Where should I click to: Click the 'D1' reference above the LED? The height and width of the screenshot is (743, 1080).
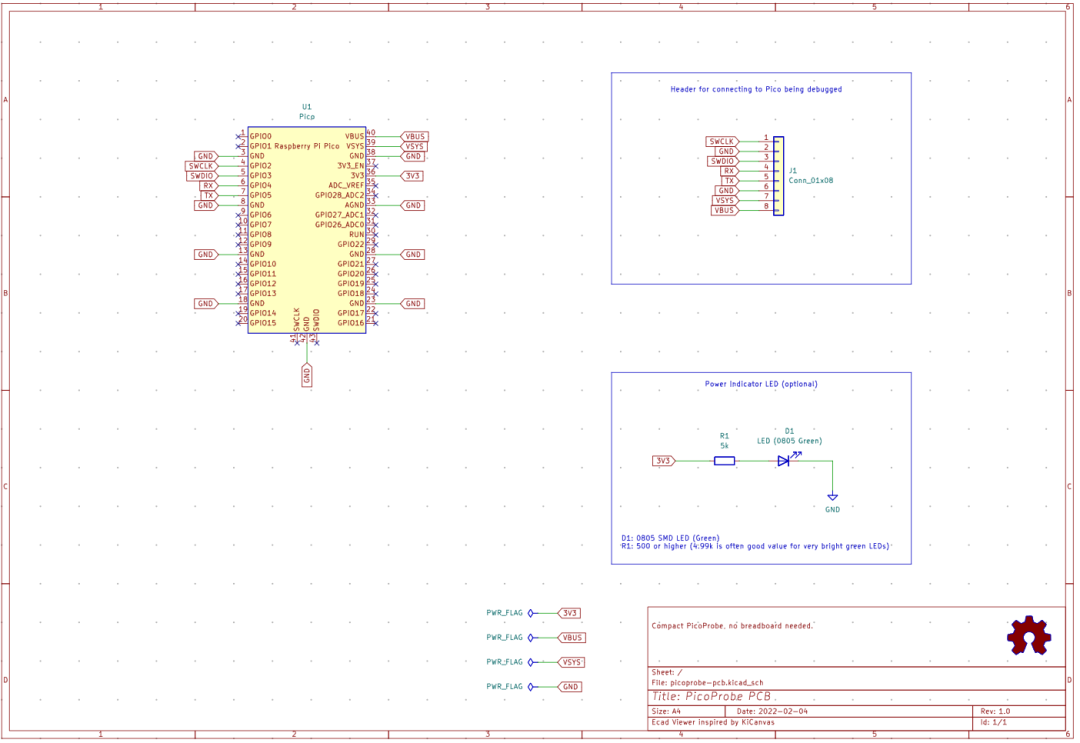pyautogui.click(x=789, y=431)
